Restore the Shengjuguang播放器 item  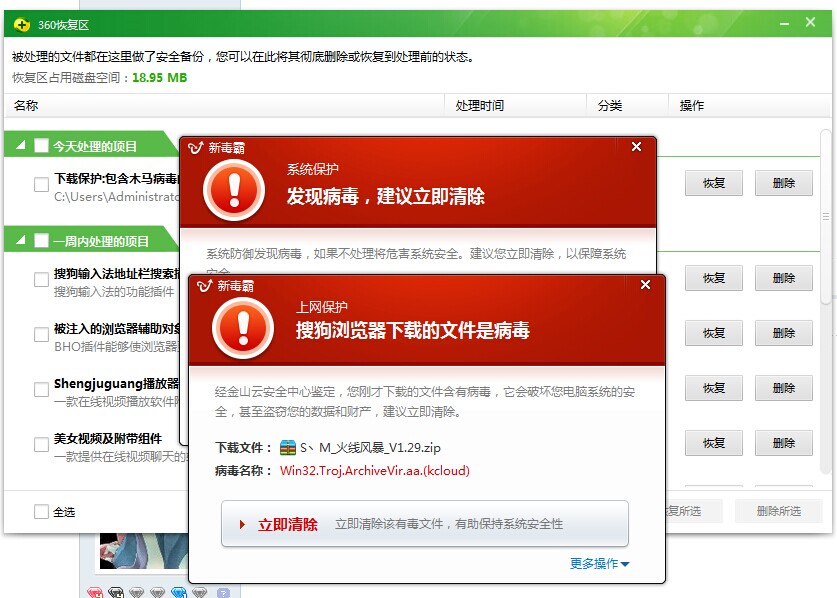714,388
